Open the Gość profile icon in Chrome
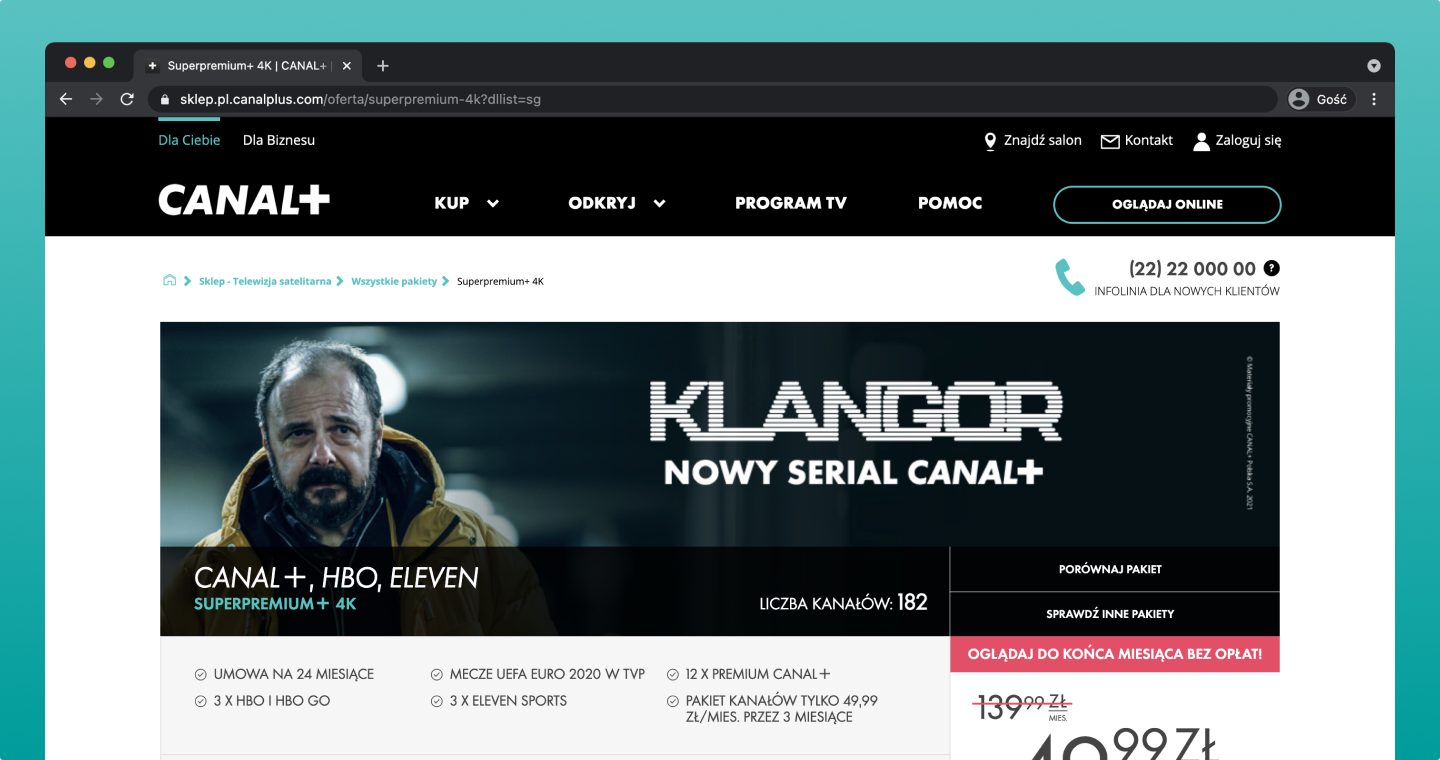Viewport: 1440px width, 760px height. (1299, 99)
